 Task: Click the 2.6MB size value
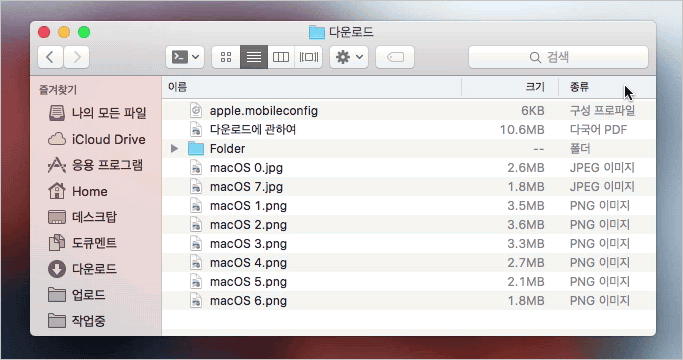pos(526,168)
